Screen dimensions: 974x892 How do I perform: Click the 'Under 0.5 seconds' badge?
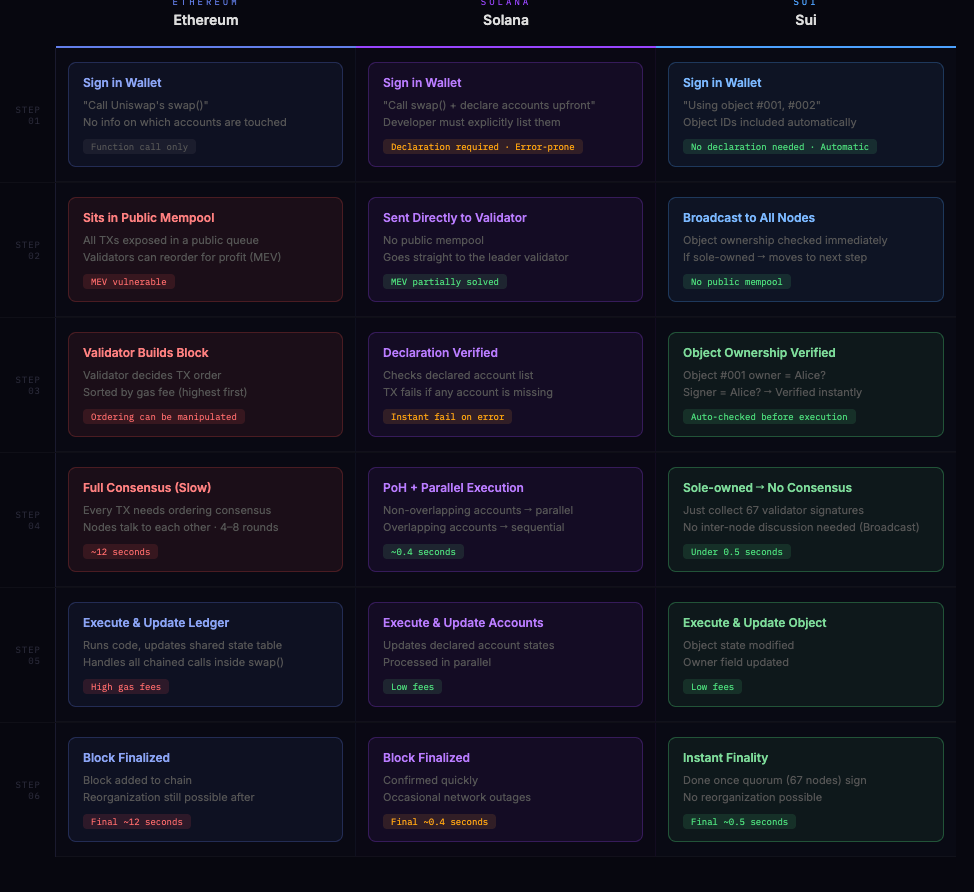pos(737,552)
